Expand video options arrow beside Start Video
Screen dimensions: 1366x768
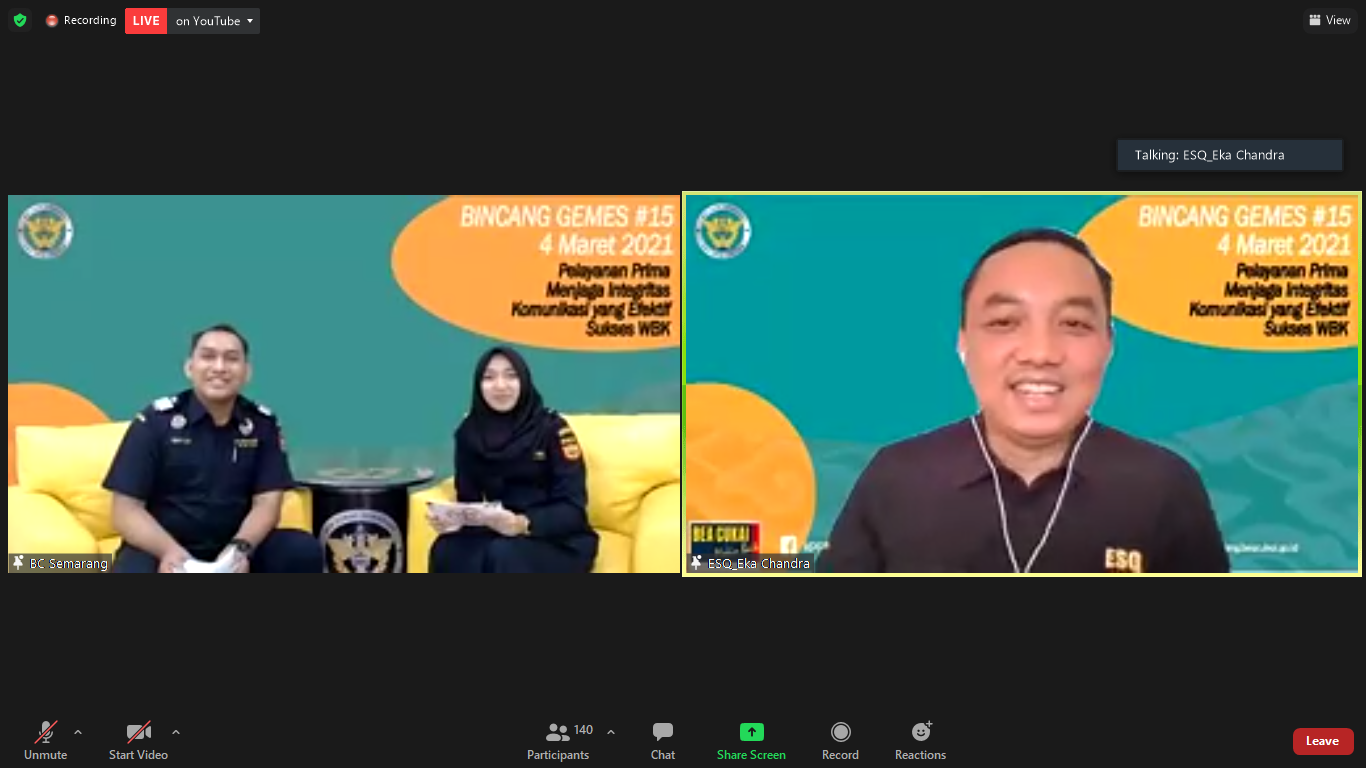pos(176,732)
